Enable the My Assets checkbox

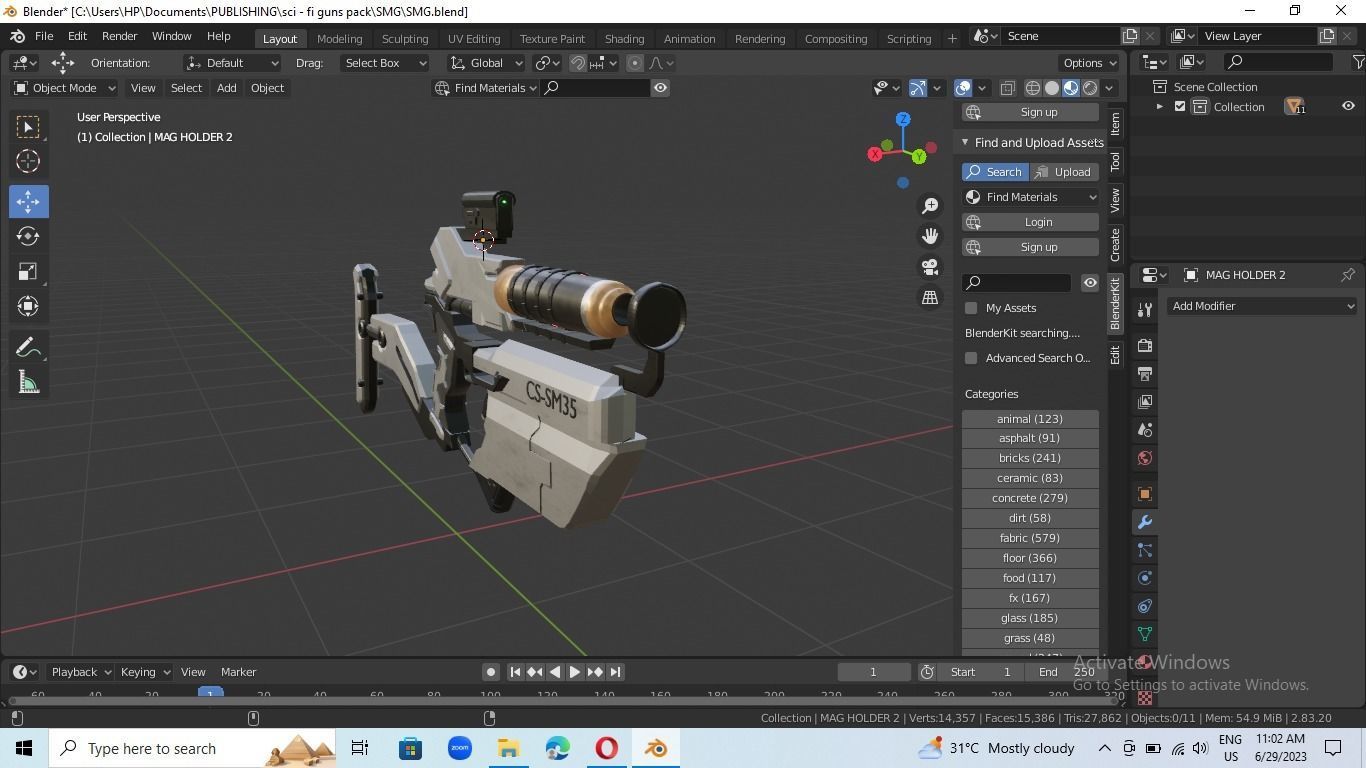971,308
